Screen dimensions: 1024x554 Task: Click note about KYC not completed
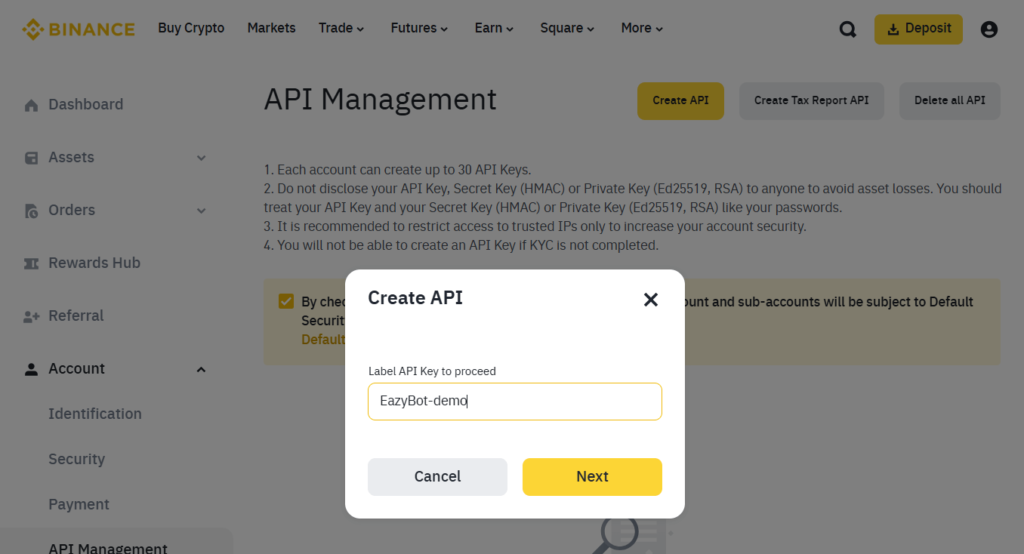tap(461, 246)
